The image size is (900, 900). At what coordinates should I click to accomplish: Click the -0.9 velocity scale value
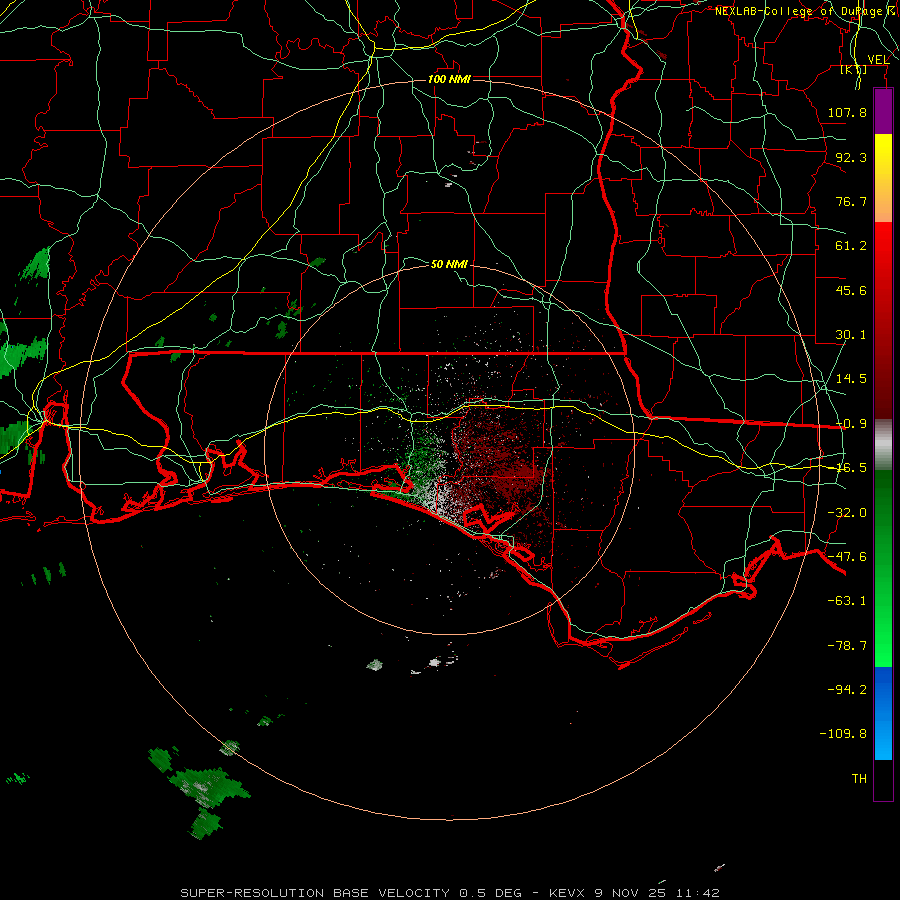[851, 424]
